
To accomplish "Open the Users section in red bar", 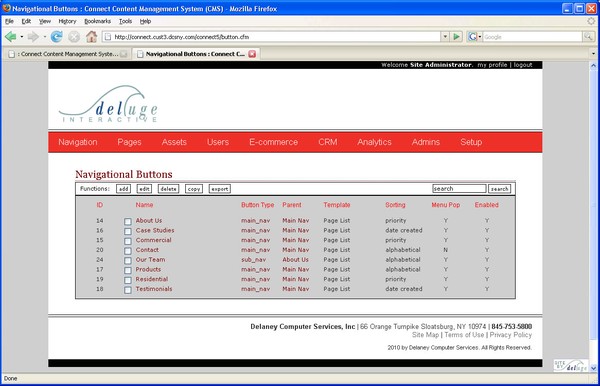I will tap(218, 142).
